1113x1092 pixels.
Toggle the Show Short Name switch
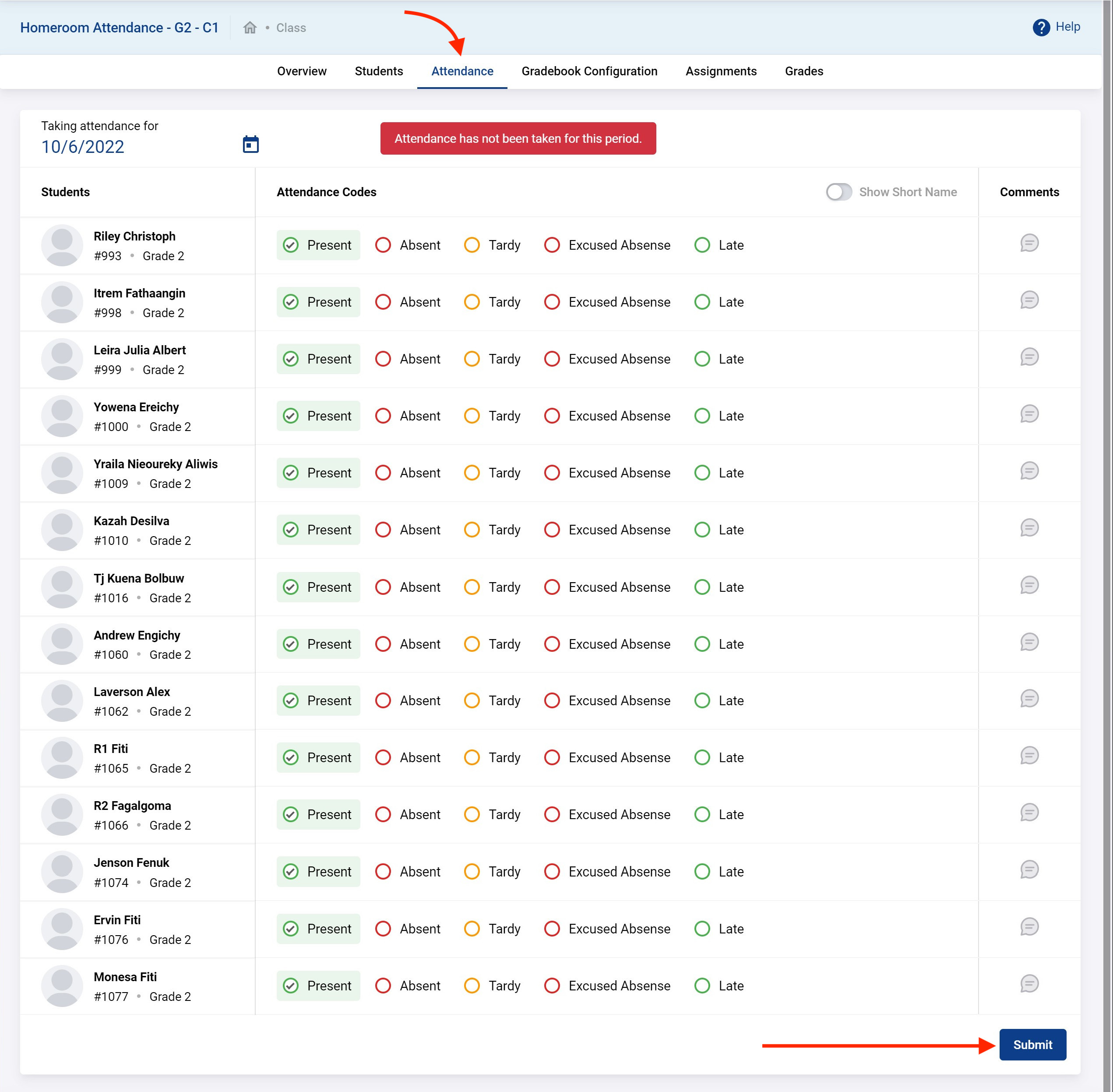[838, 192]
